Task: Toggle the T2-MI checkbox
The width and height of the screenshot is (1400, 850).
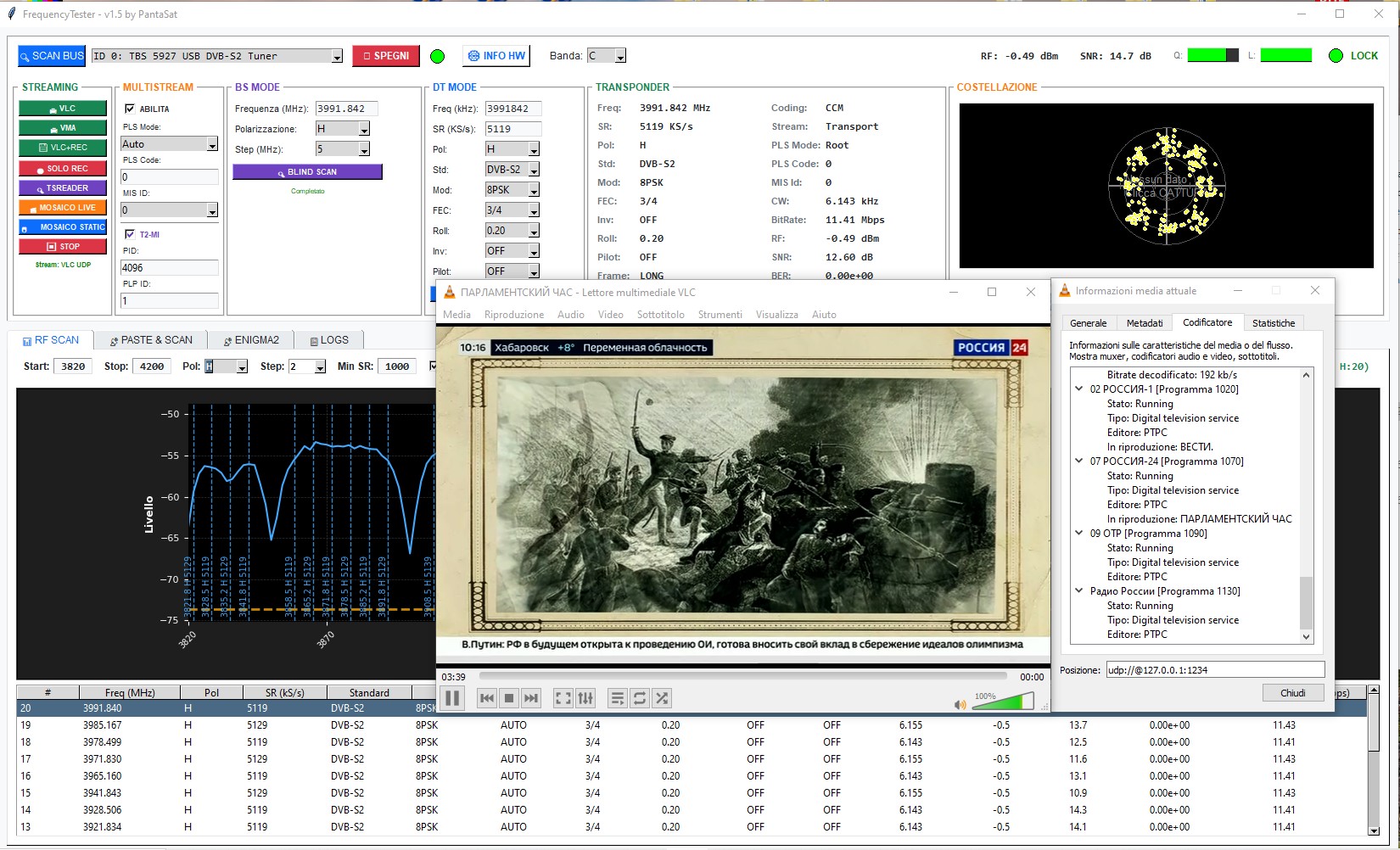Action: point(130,234)
